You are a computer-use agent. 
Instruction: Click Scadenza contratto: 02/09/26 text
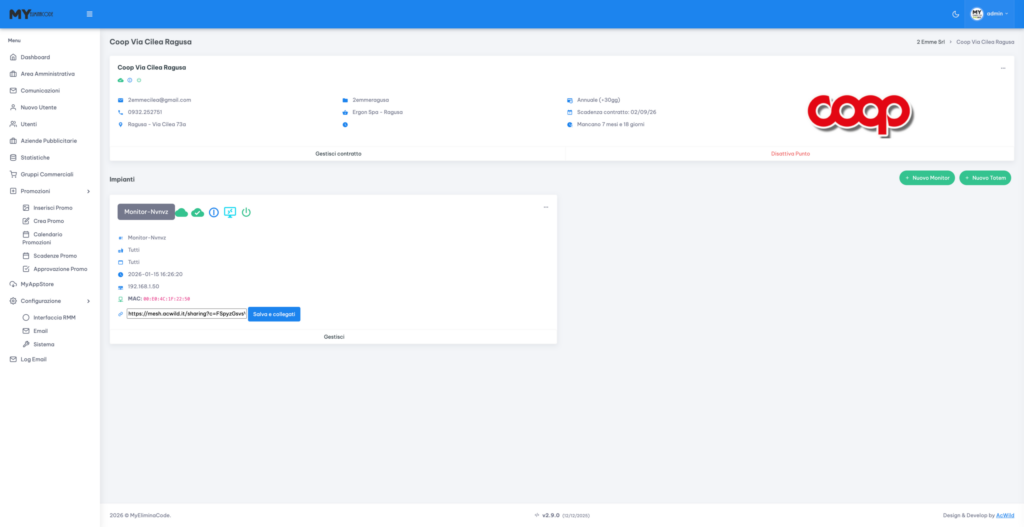(x=616, y=112)
